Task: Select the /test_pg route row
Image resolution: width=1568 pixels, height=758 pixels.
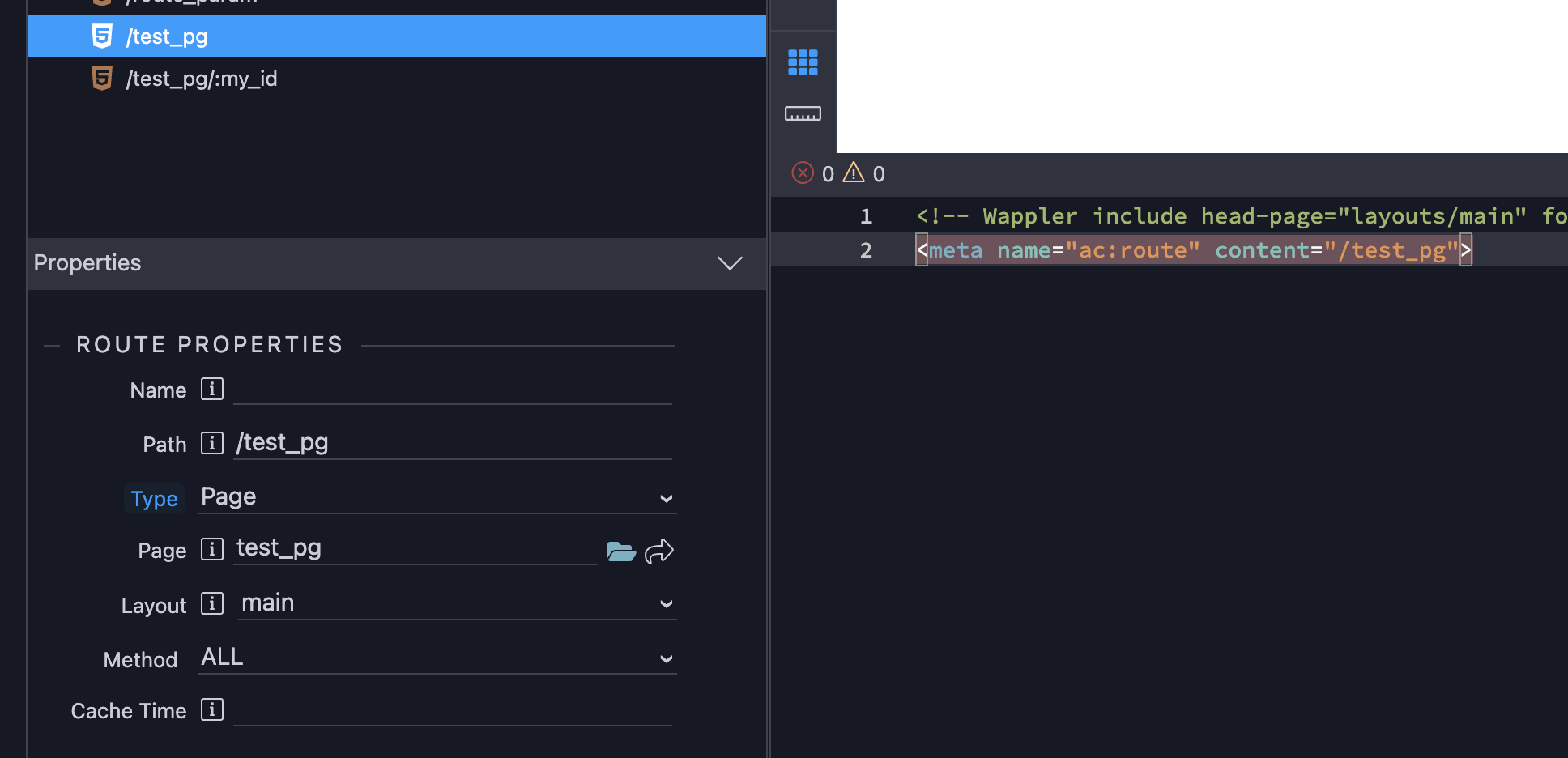Action: [397, 36]
